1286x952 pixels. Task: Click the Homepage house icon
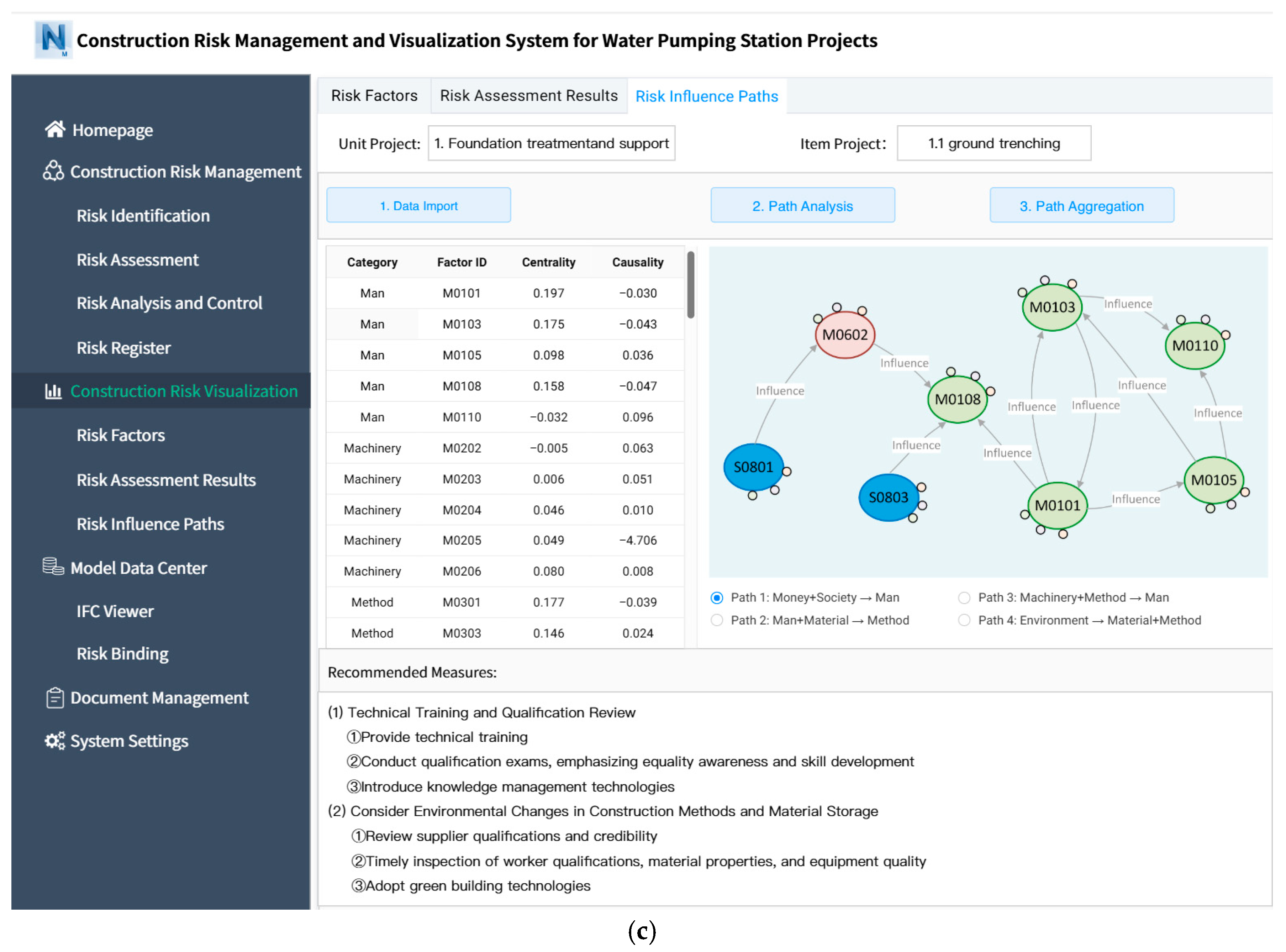(x=55, y=129)
